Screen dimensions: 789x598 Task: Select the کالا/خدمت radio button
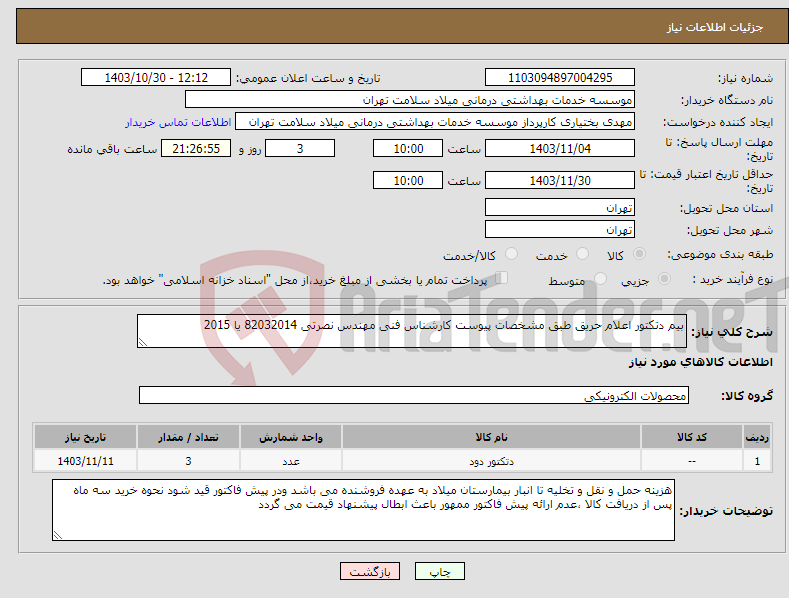(x=511, y=254)
